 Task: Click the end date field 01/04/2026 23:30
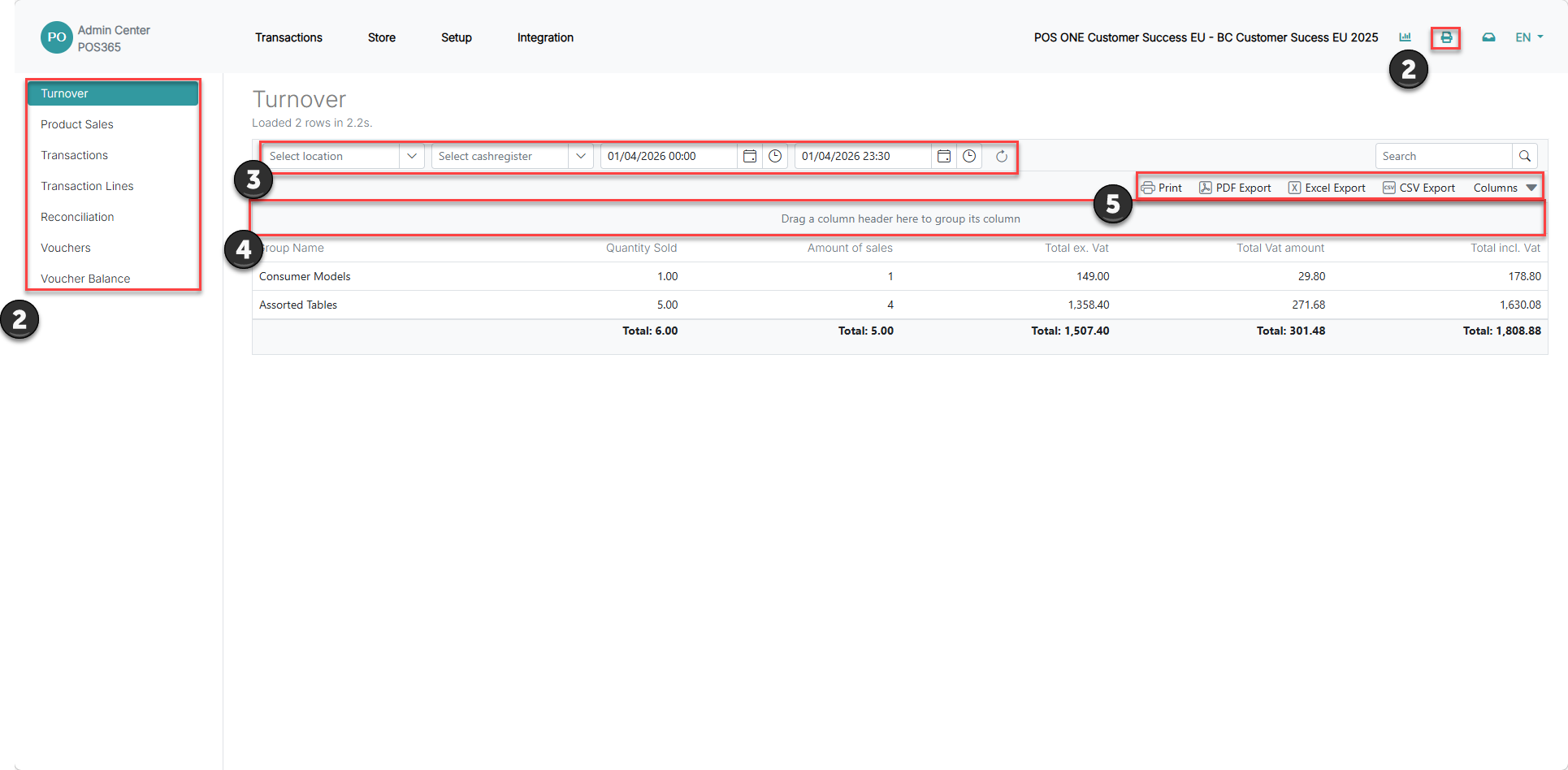pyautogui.click(x=863, y=156)
